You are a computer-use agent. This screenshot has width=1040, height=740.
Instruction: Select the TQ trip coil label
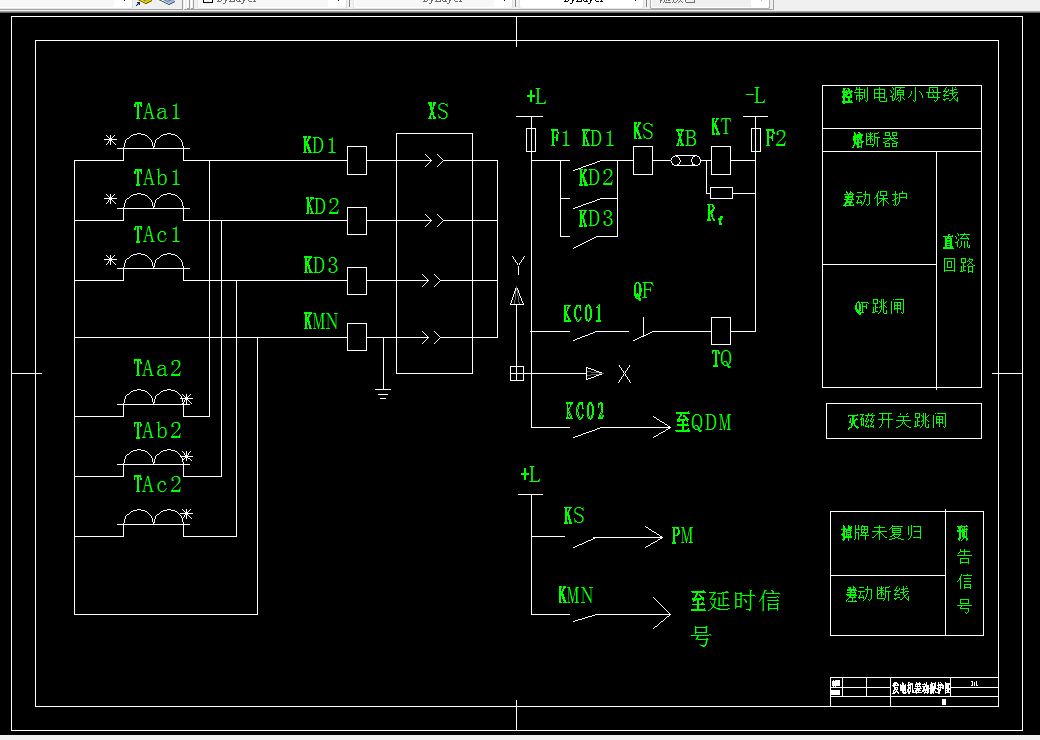(x=722, y=359)
